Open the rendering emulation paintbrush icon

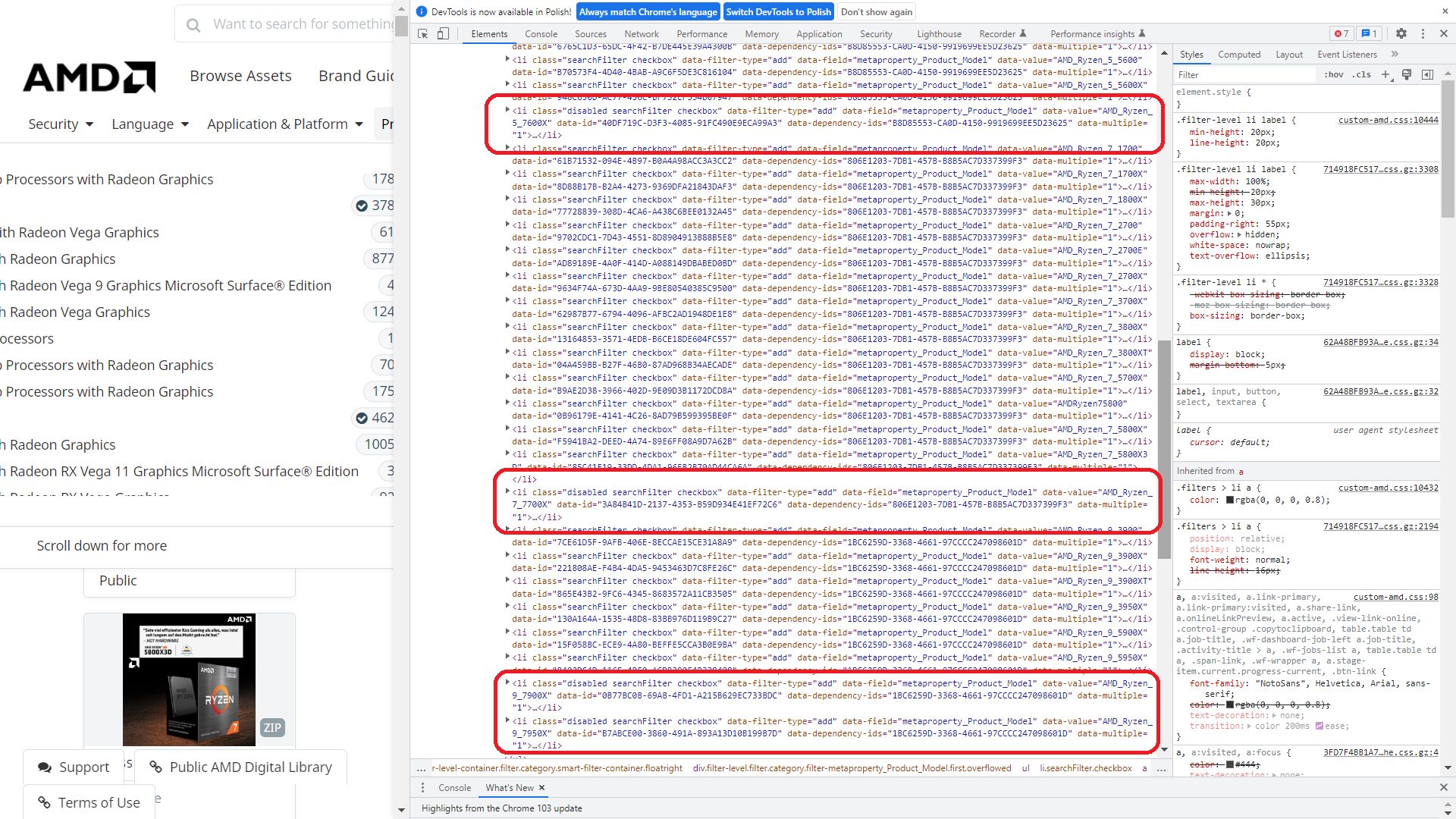pyautogui.click(x=1407, y=74)
